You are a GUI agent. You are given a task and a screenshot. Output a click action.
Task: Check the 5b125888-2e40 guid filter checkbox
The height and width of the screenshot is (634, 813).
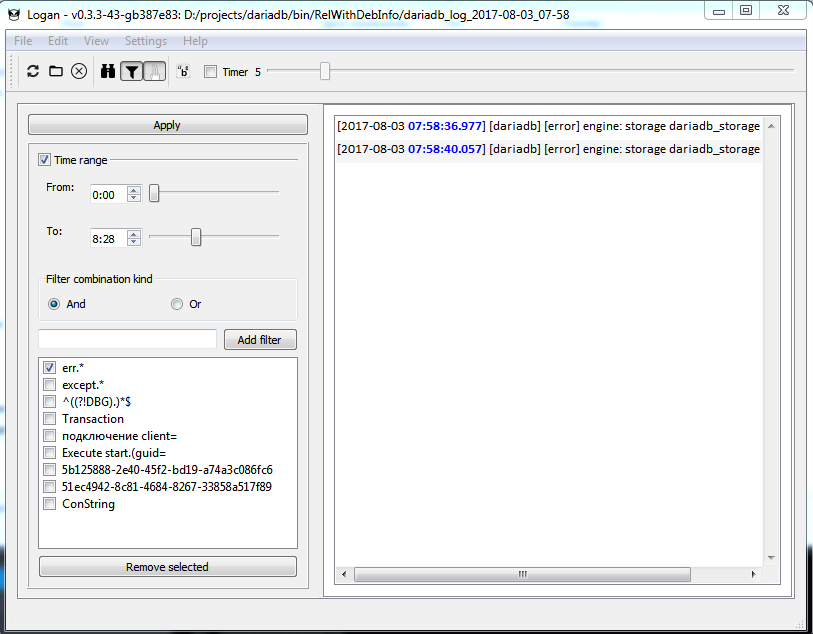click(x=49, y=470)
